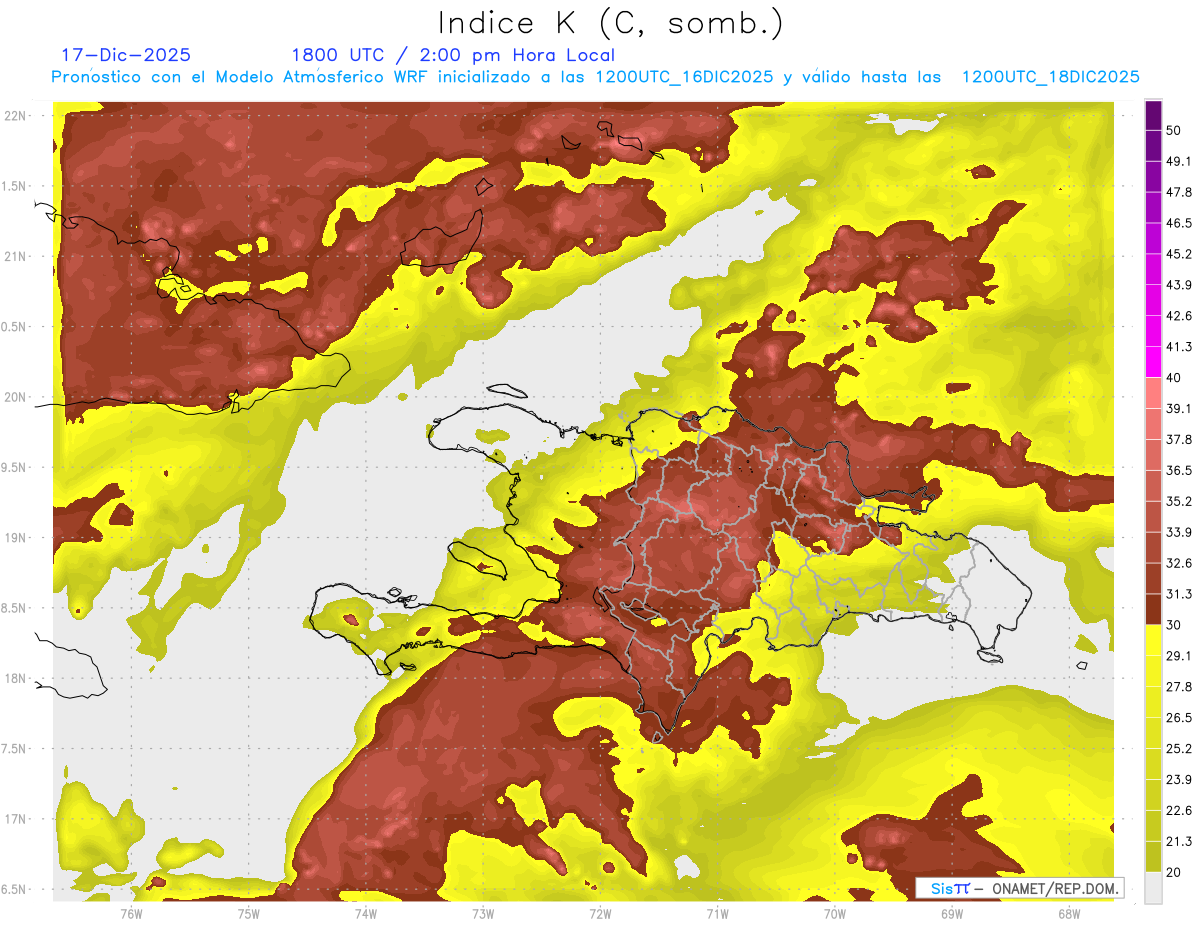The width and height of the screenshot is (1200, 927).
Task: Click the '76W' longitude label
Action: 131,913
